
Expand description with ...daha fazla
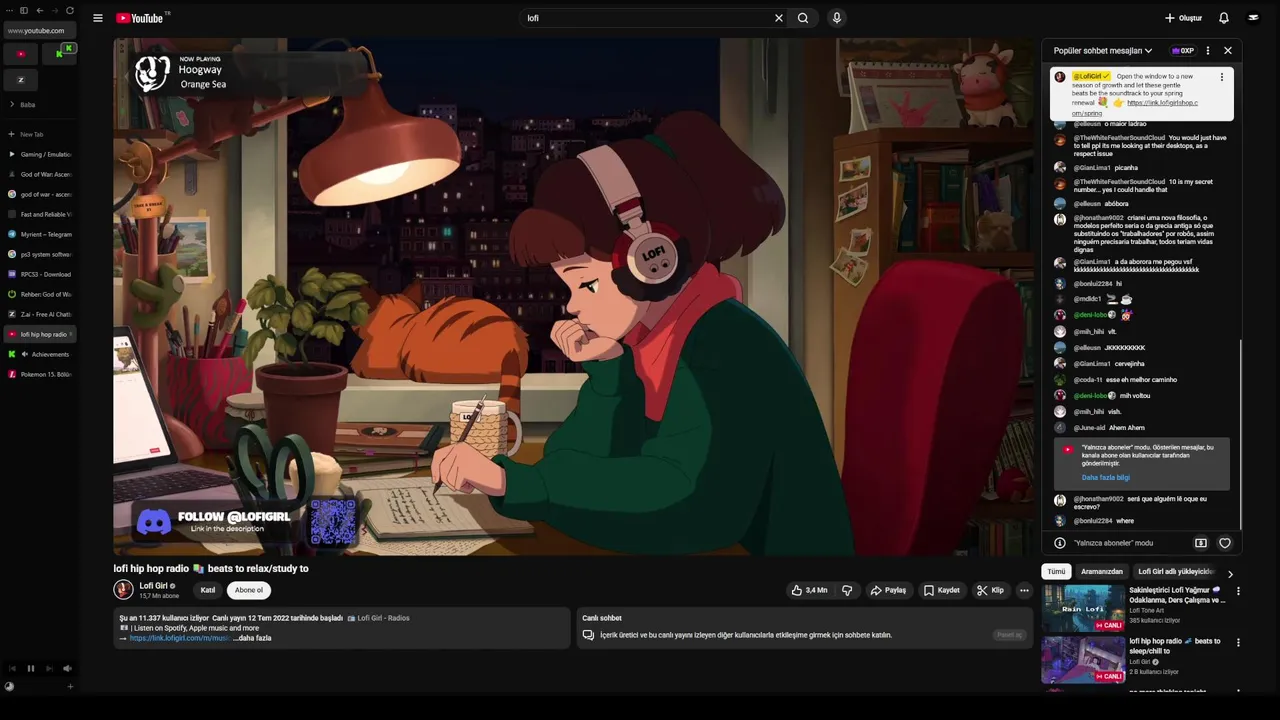252,638
